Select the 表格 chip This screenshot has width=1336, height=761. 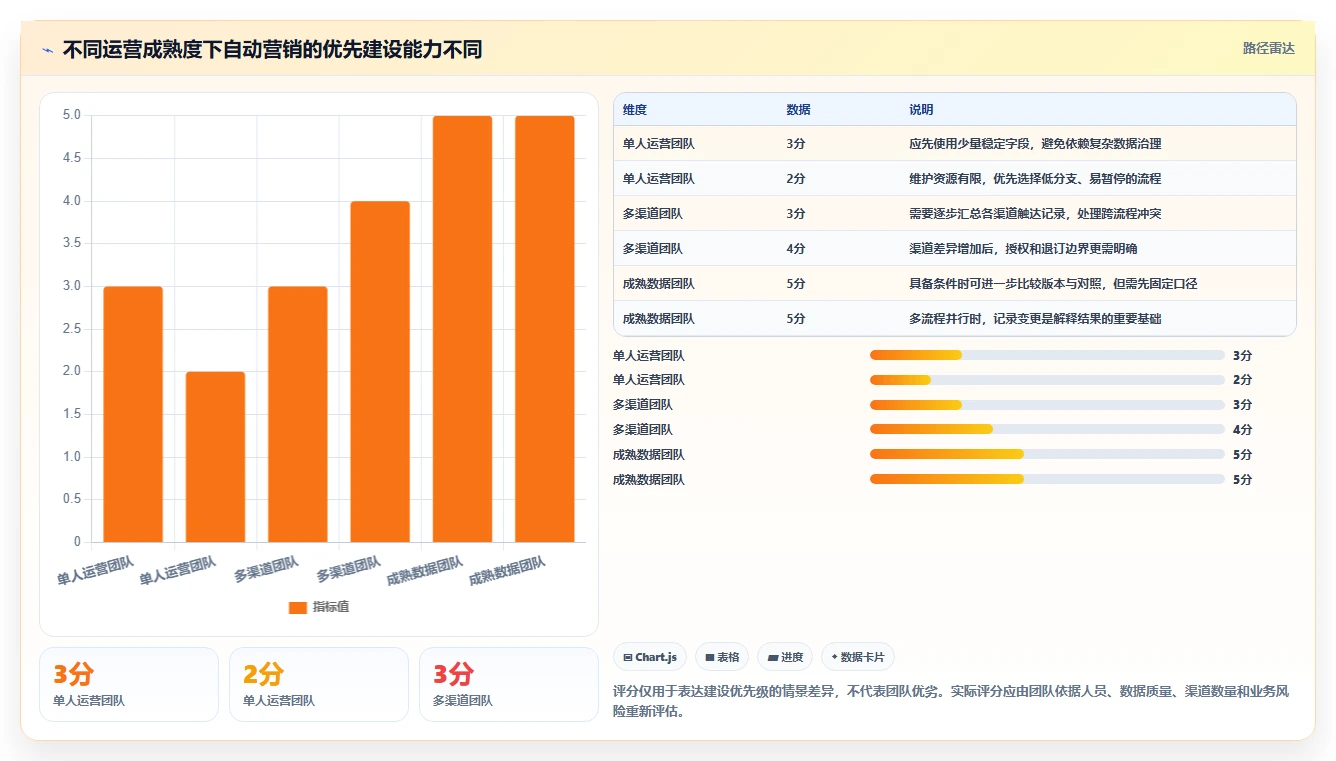[722, 657]
